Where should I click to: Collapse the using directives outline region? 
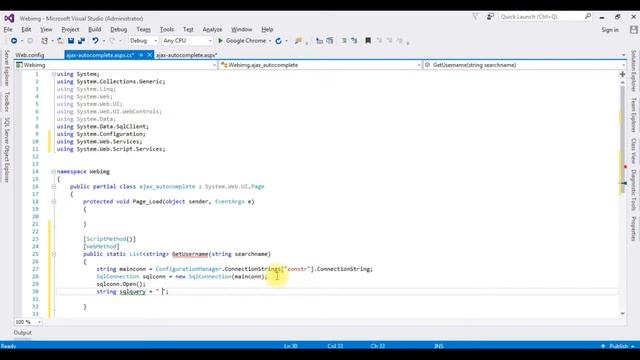coord(53,74)
